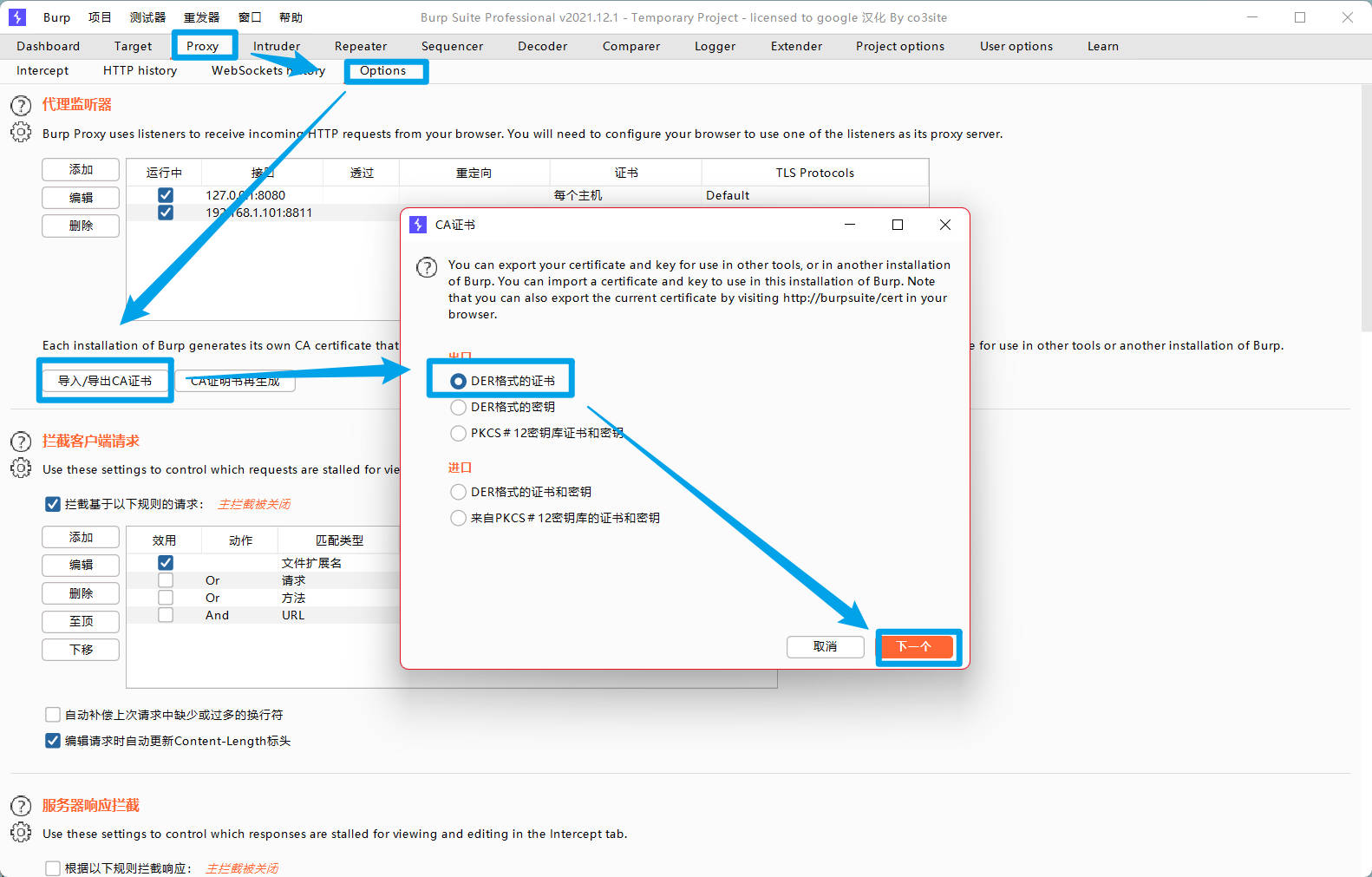
Task: Switch to Dashboard tab
Action: pos(48,46)
